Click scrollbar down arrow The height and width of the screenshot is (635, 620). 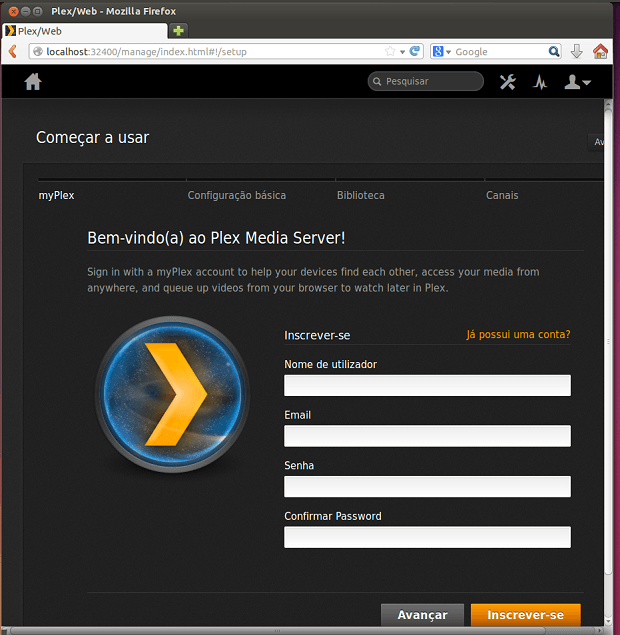point(608,621)
